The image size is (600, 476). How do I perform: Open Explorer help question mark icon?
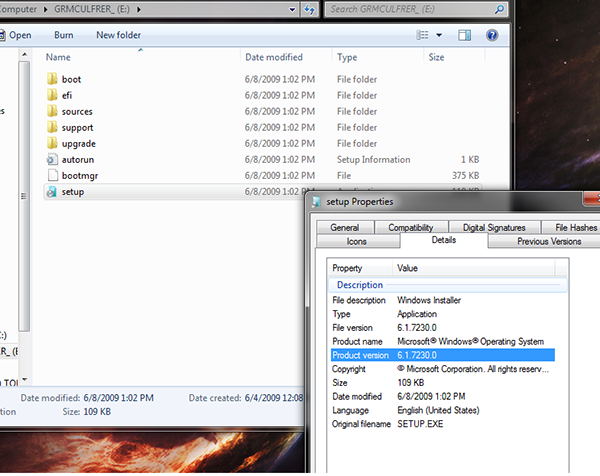pos(492,35)
